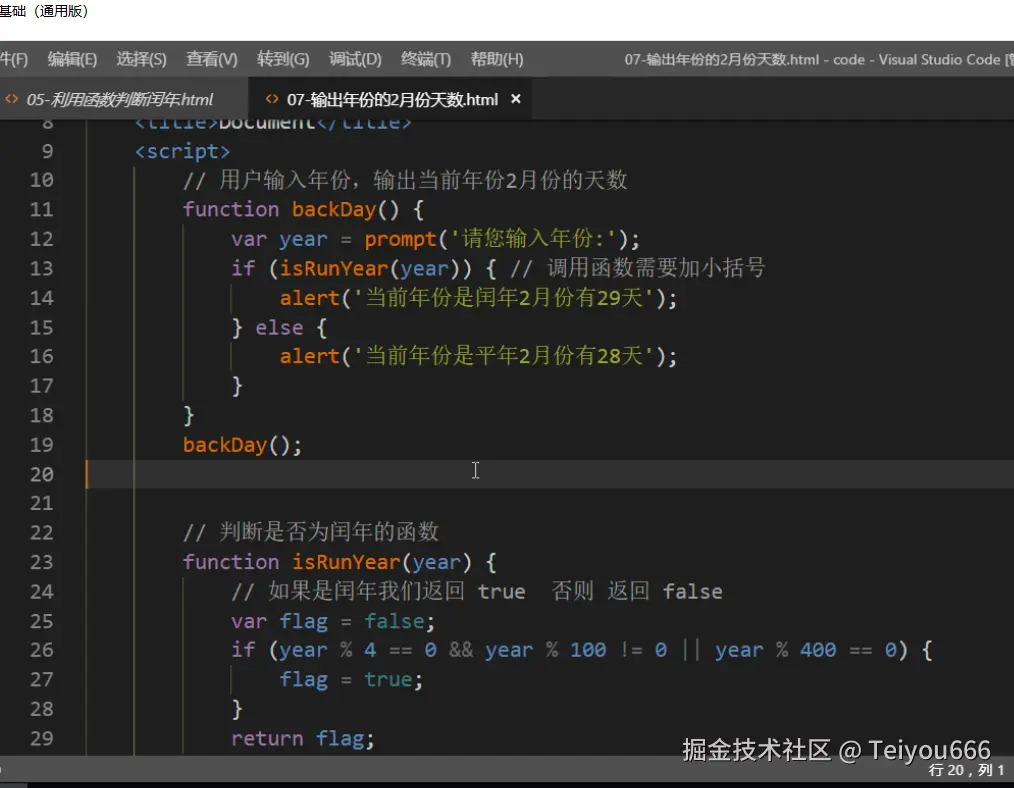Click backDay in the function declaration
The image size is (1014, 788).
point(334,209)
